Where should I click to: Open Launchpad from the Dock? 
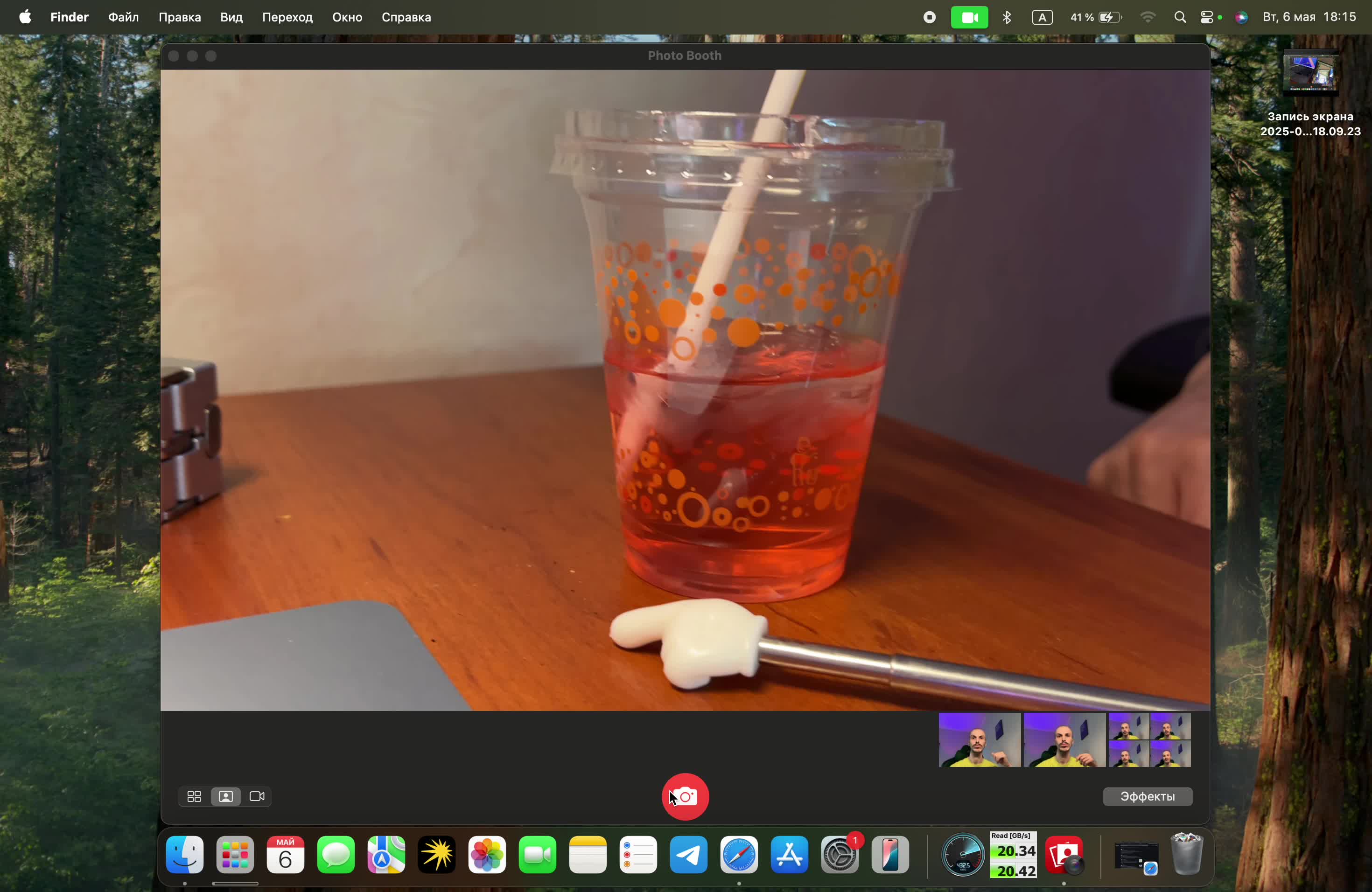tap(235, 855)
